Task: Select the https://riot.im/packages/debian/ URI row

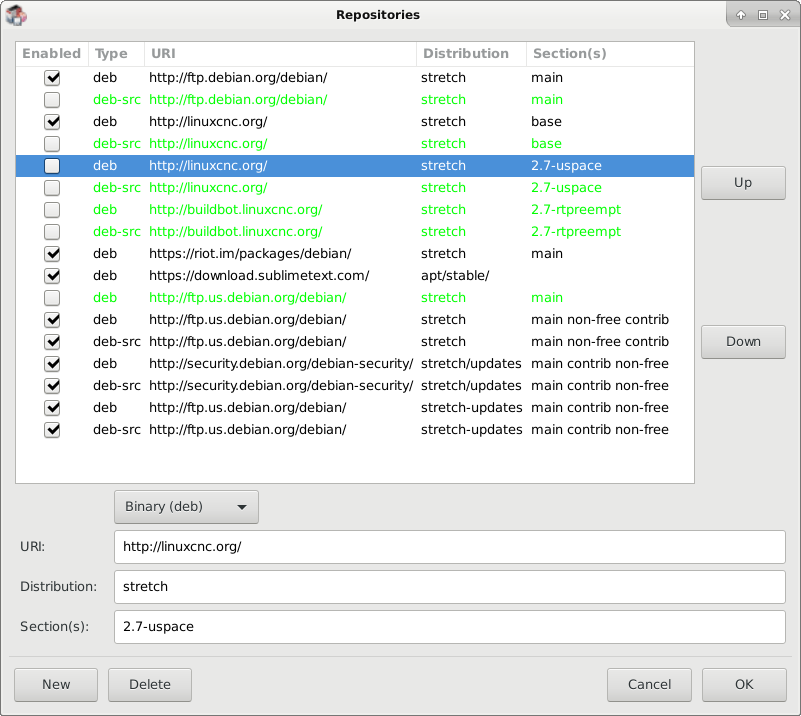Action: coord(250,254)
